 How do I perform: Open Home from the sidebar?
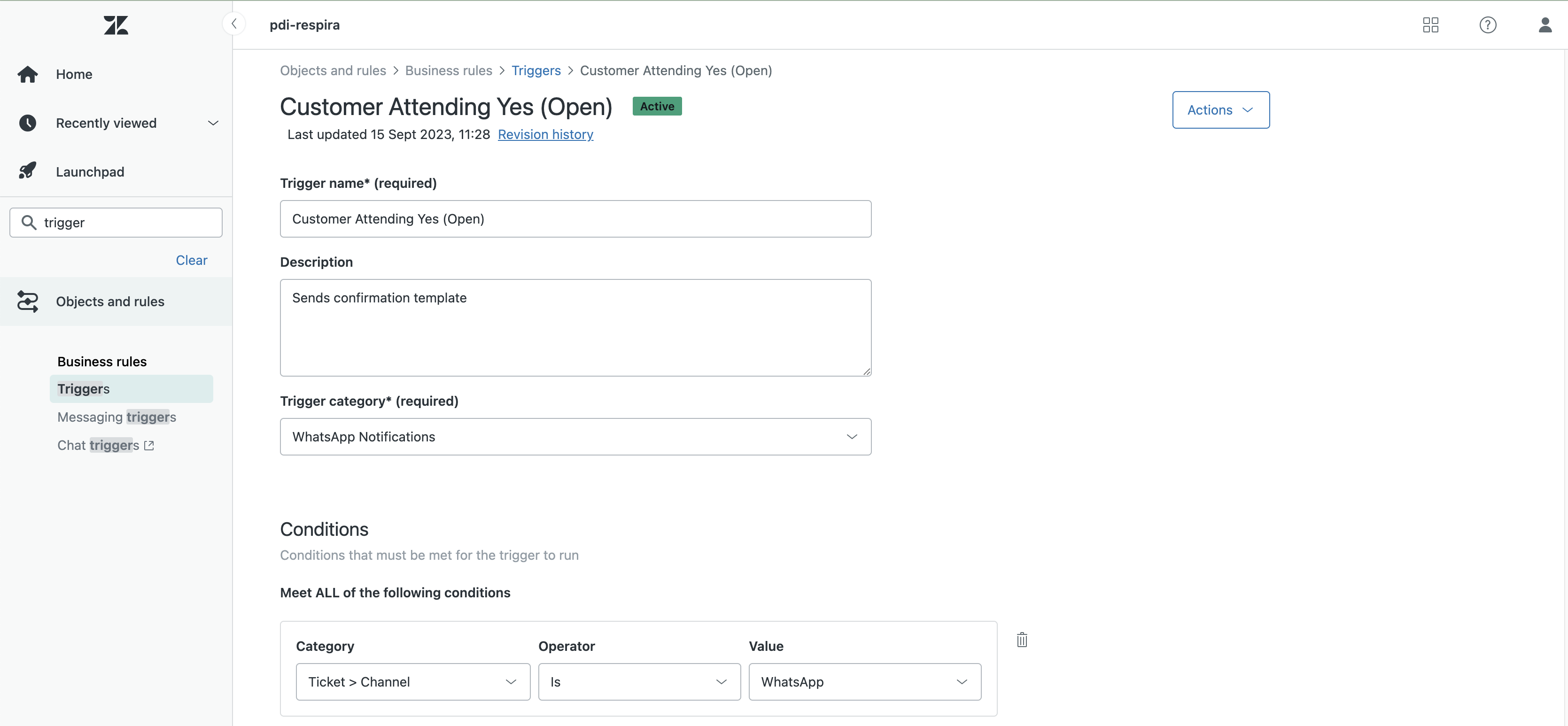coord(74,74)
